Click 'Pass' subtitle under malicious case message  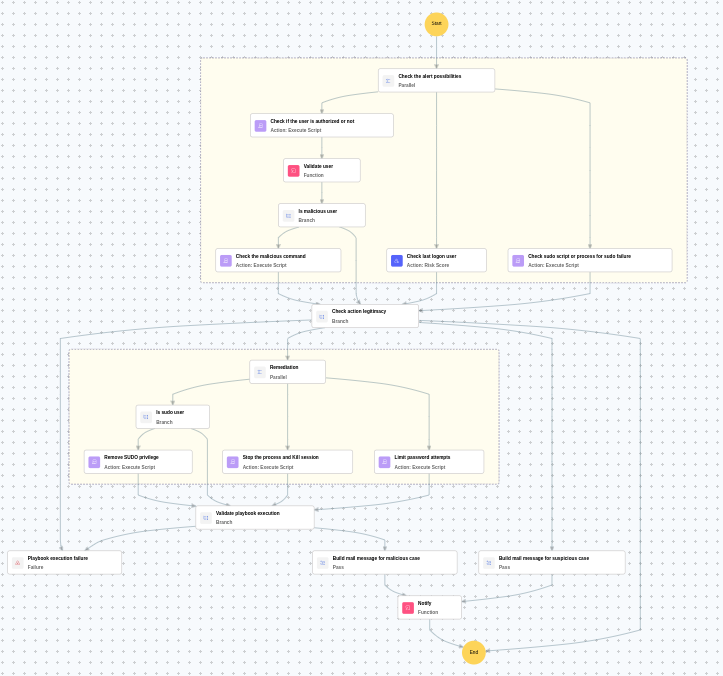coord(338,567)
